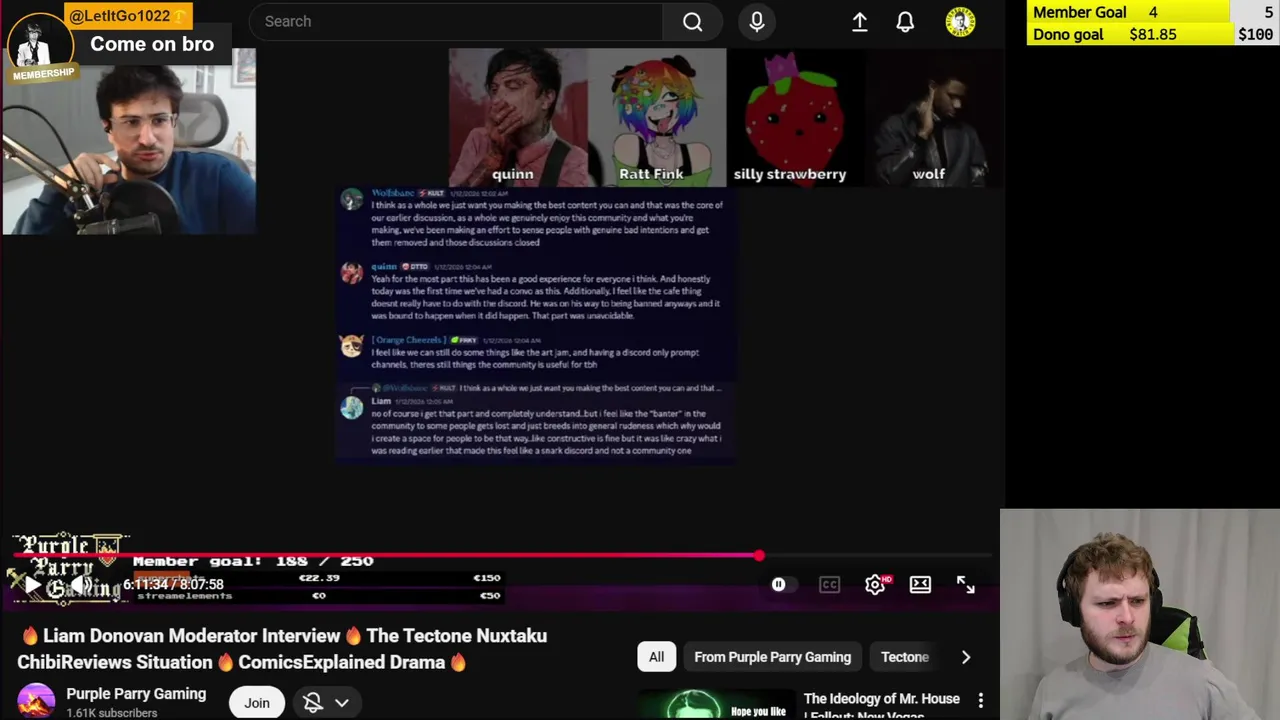Click the wolf participant portrait

(933, 117)
